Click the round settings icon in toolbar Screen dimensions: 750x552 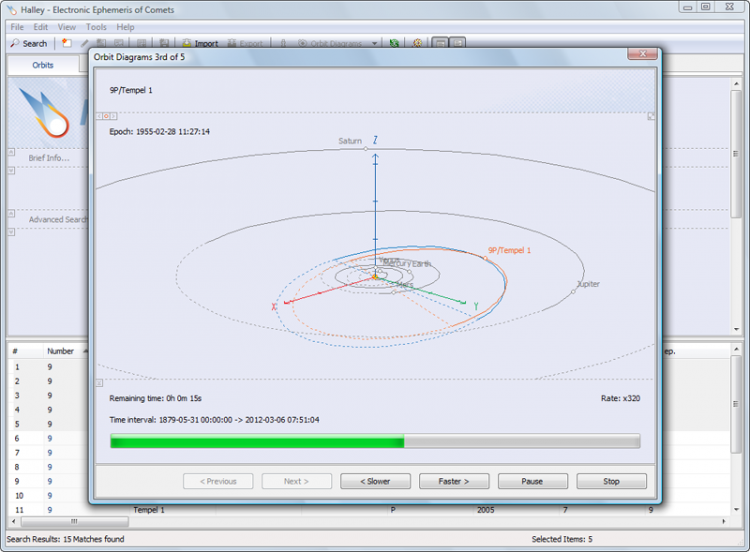pyautogui.click(x=417, y=43)
